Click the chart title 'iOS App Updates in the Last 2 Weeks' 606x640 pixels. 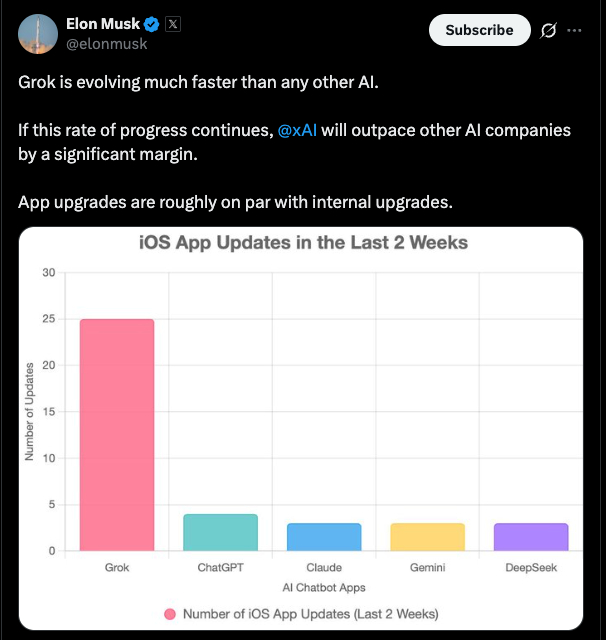[x=302, y=243]
